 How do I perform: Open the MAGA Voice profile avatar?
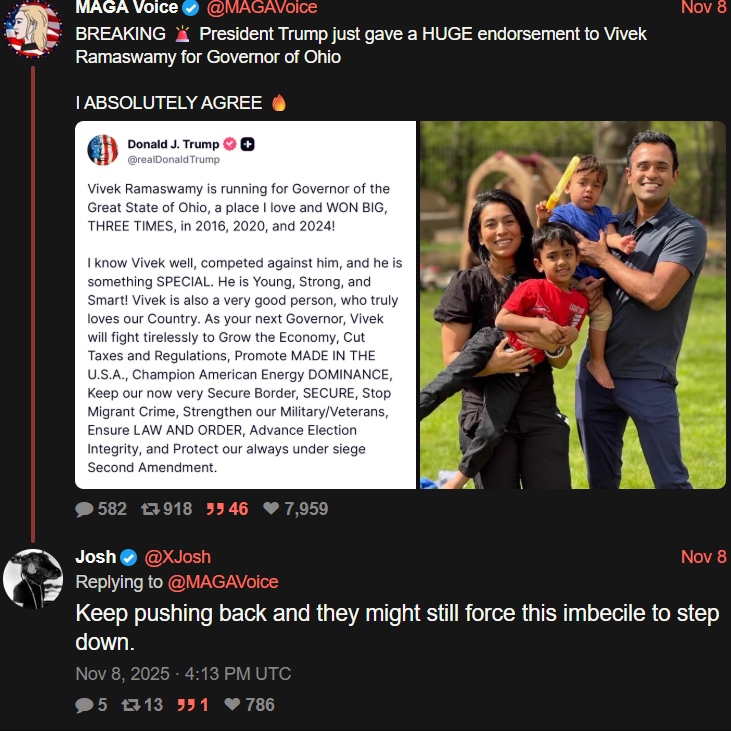tap(33, 27)
